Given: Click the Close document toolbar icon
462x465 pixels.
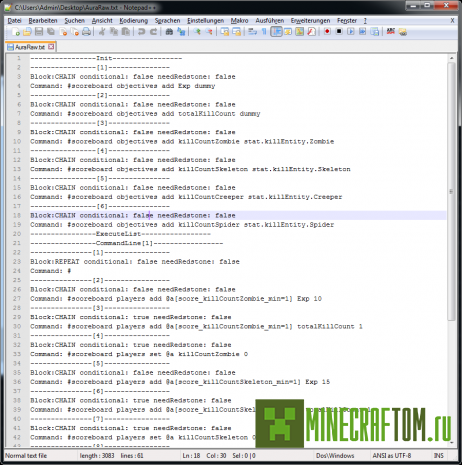Looking at the screenshot, I should click(63, 32).
